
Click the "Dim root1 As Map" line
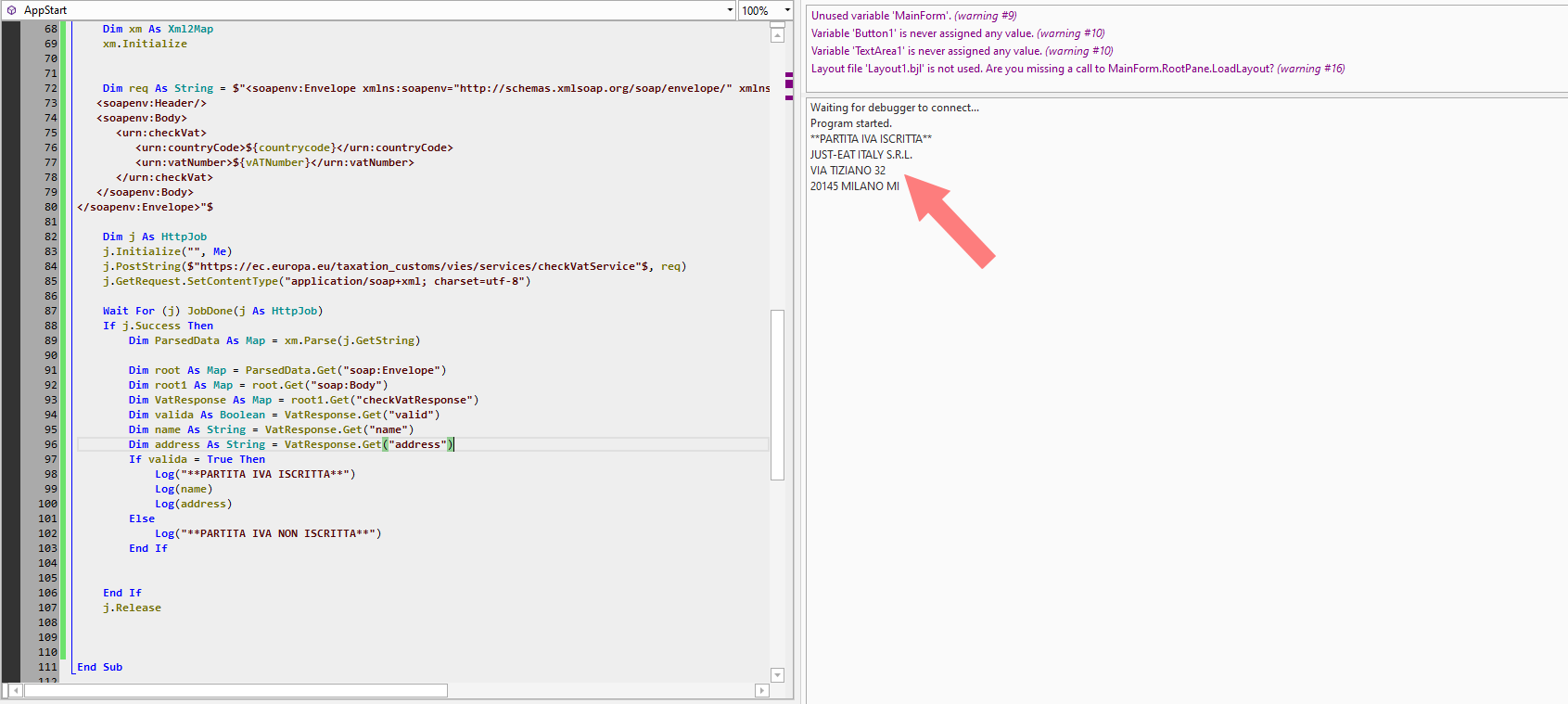259,385
